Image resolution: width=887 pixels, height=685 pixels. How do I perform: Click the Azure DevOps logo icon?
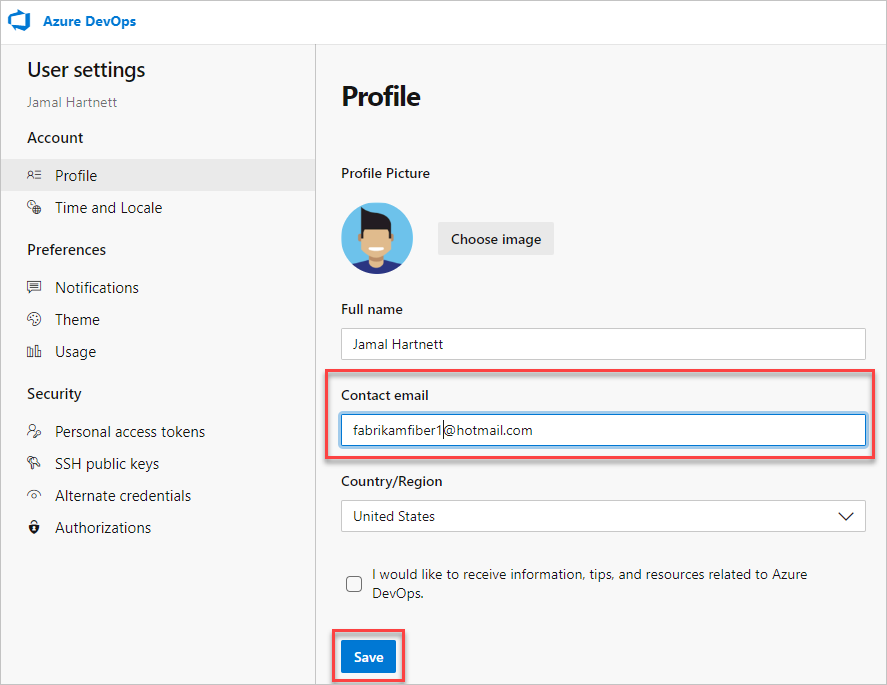[x=19, y=21]
